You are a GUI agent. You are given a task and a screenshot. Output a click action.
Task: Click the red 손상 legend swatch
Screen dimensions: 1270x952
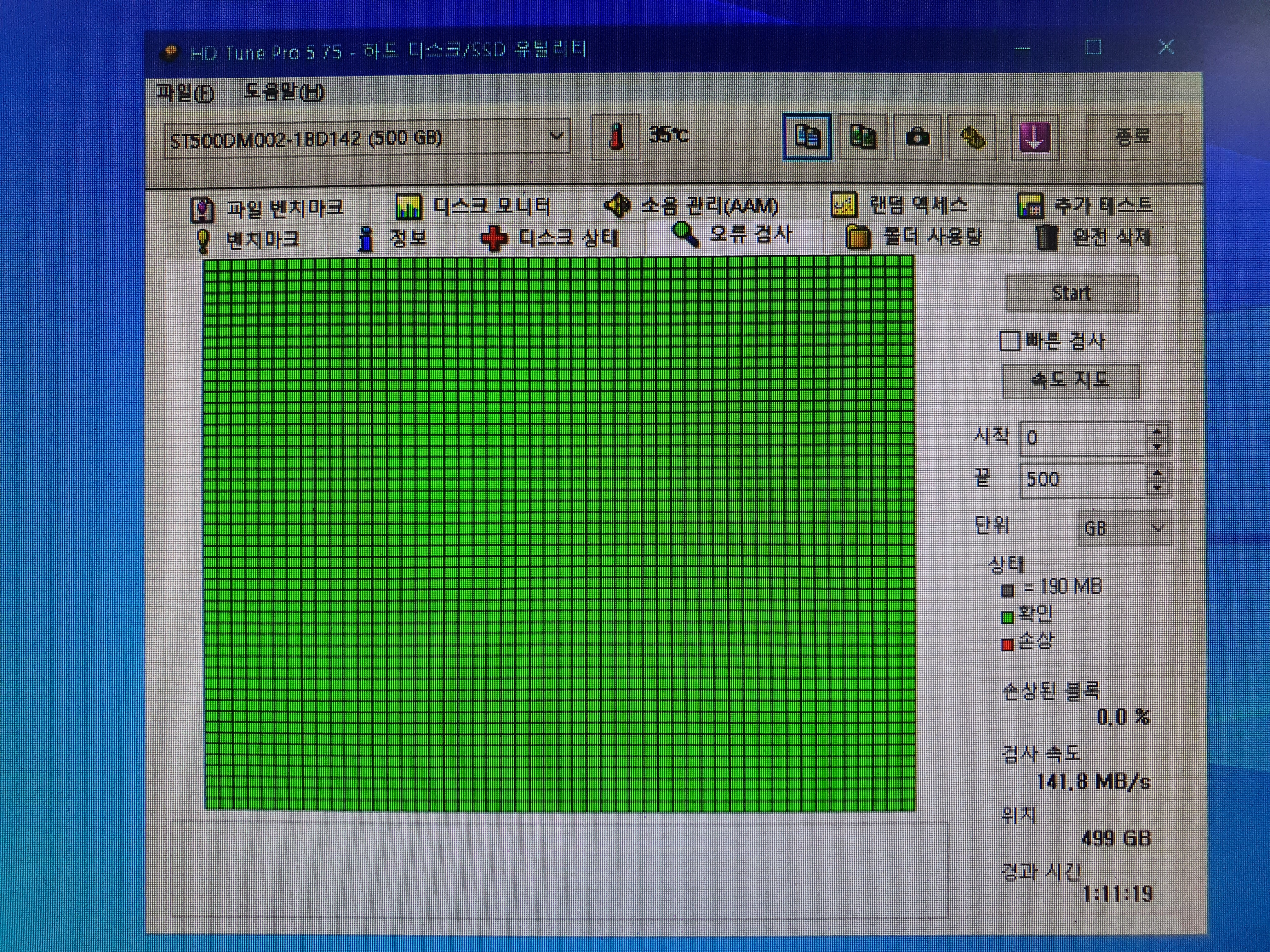1007,645
